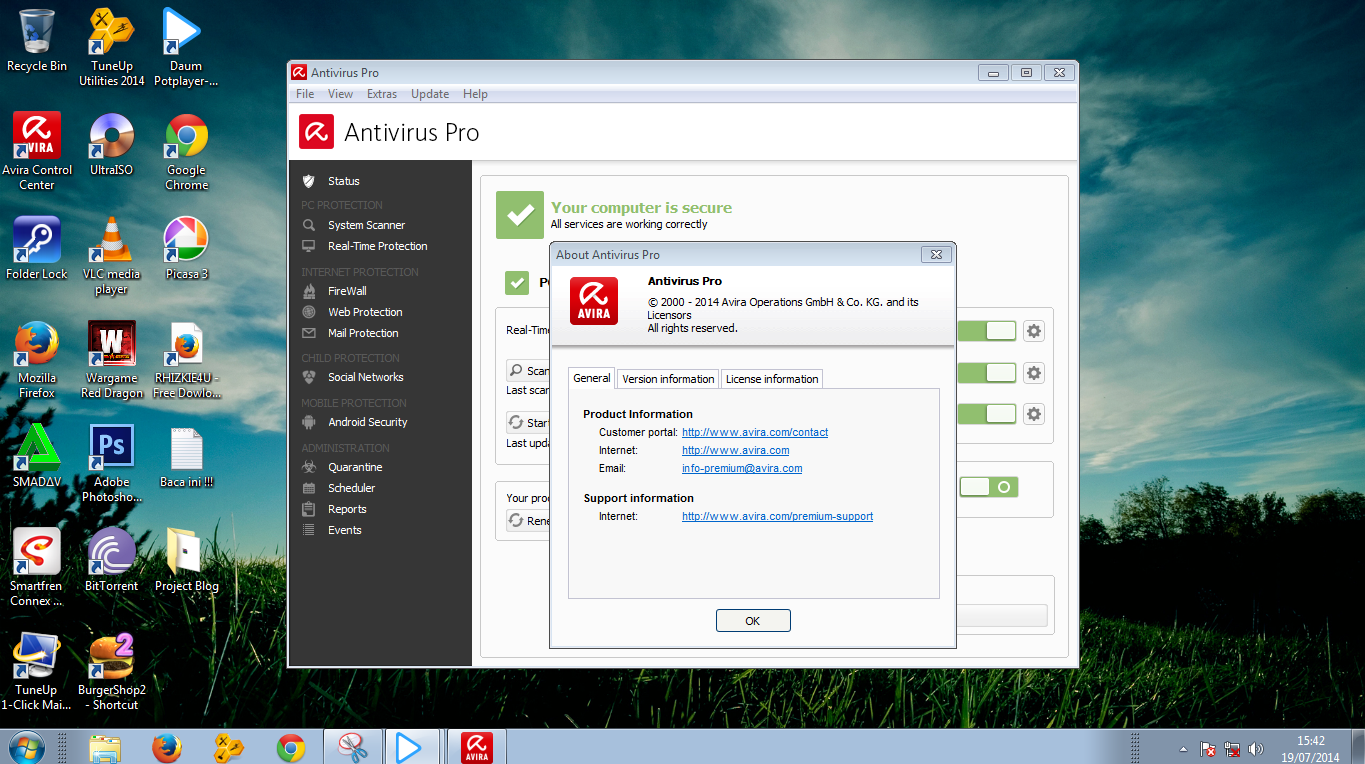Click the TuneUp Utilities 2014 desktop icon

[111, 46]
